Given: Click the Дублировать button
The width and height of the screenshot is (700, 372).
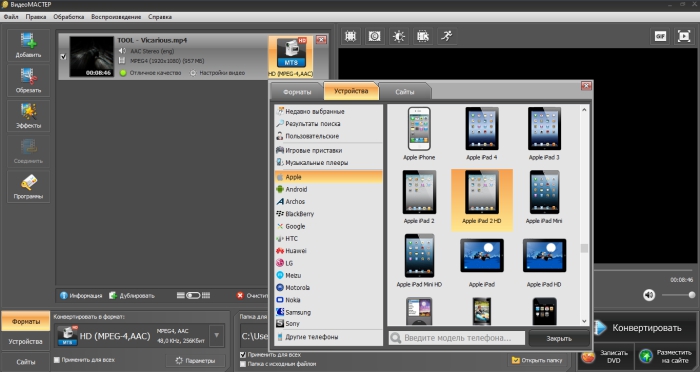Looking at the screenshot, I should pyautogui.click(x=132, y=296).
